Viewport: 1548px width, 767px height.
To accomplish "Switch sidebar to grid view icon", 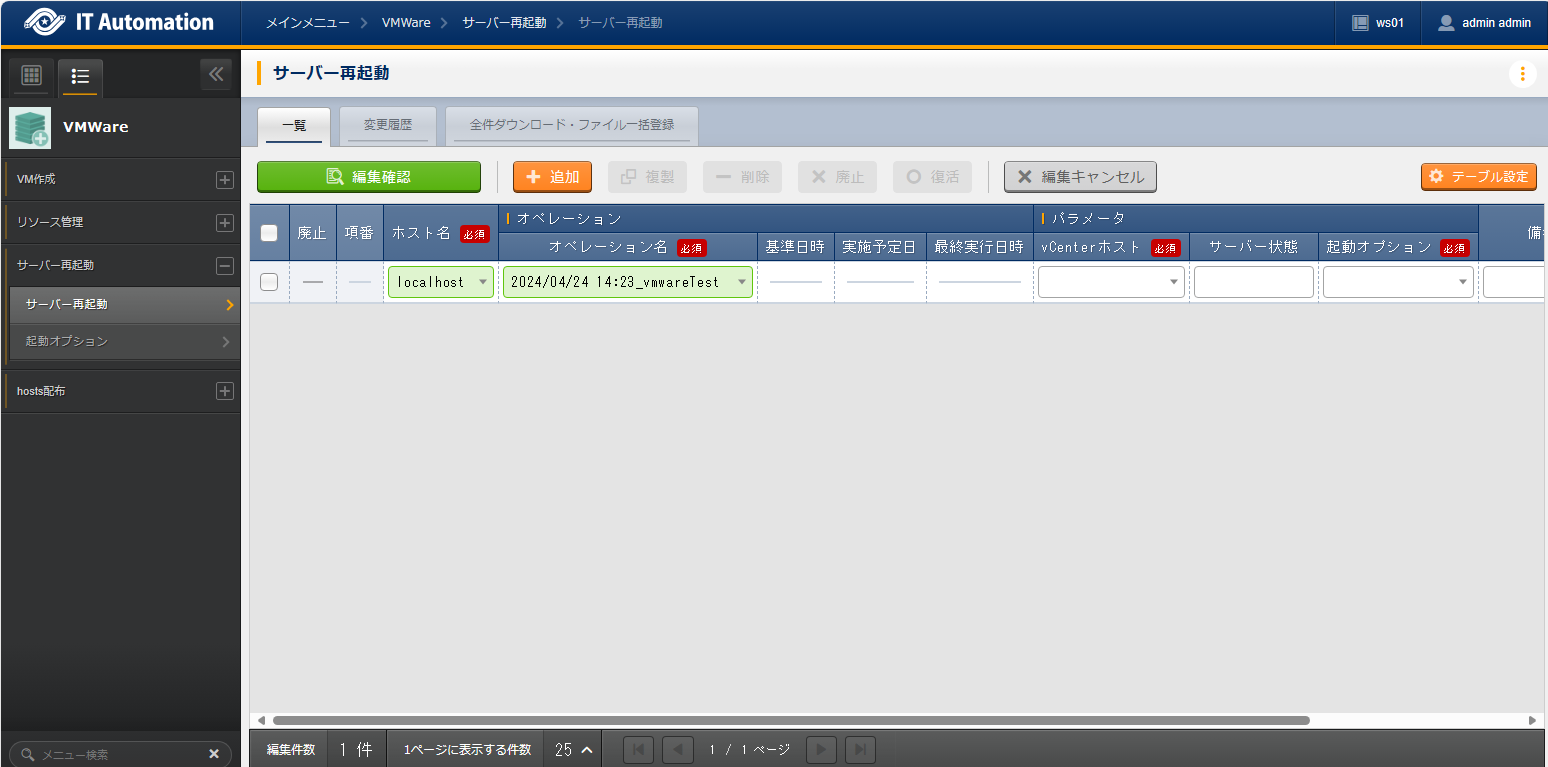I will 31,76.
